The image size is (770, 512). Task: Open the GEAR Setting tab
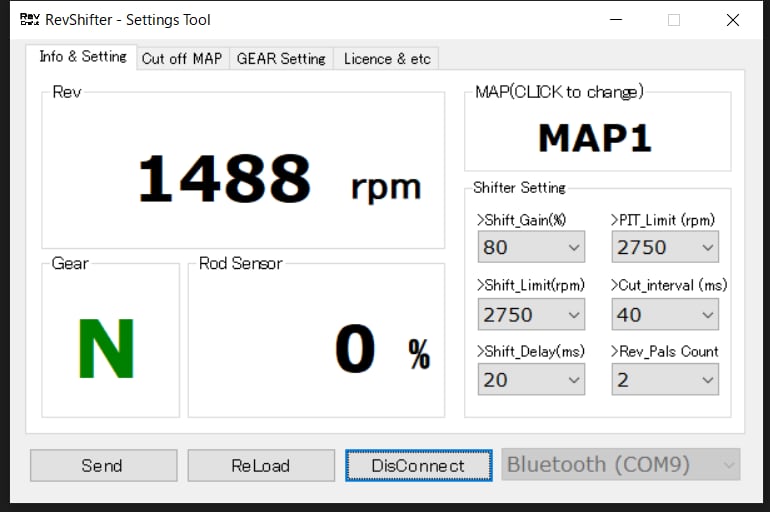point(281,59)
